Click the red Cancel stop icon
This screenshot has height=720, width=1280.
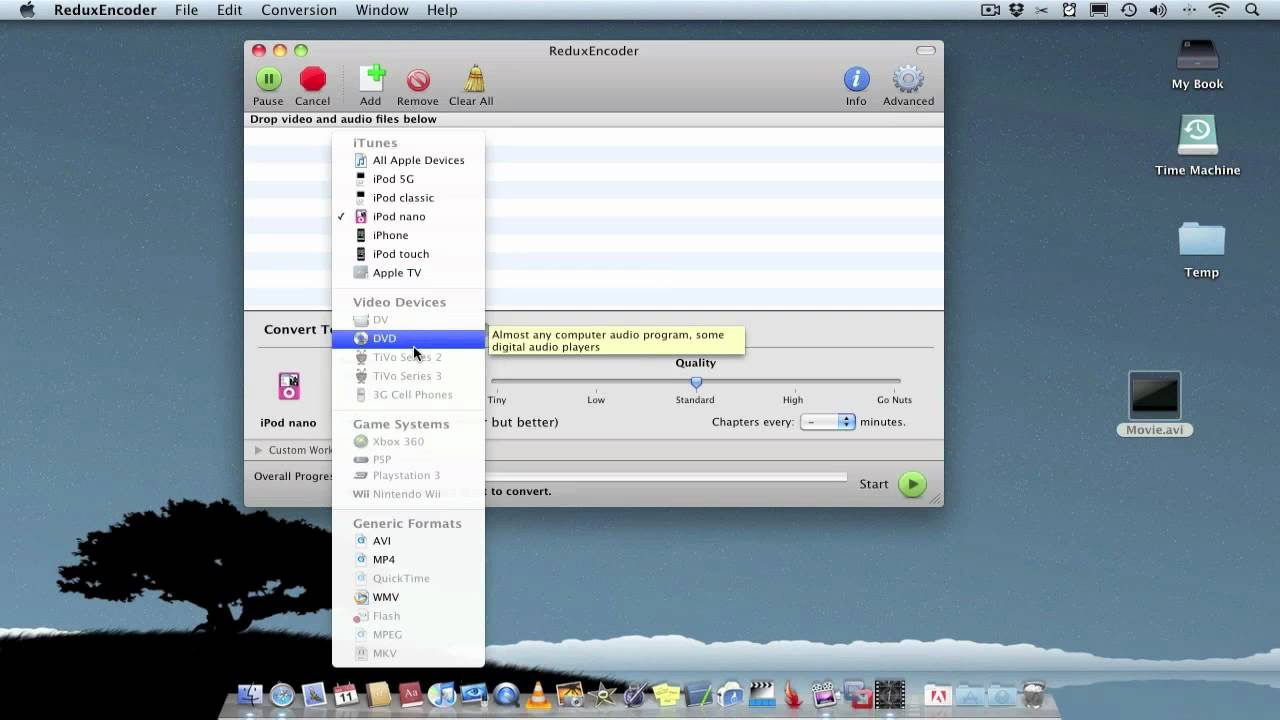pyautogui.click(x=313, y=79)
